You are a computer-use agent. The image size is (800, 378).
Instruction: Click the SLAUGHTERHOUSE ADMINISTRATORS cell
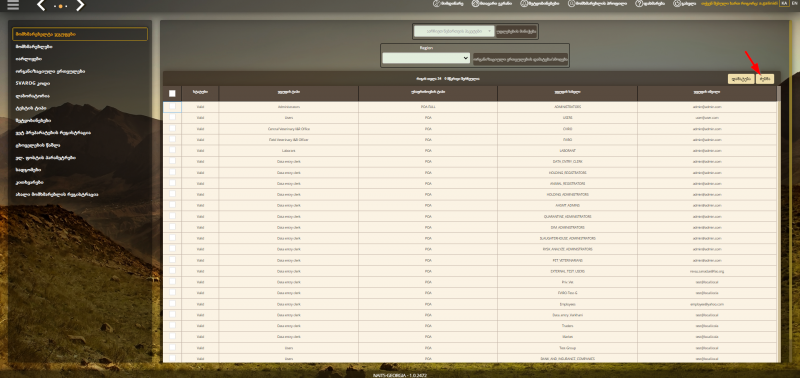tap(567, 238)
